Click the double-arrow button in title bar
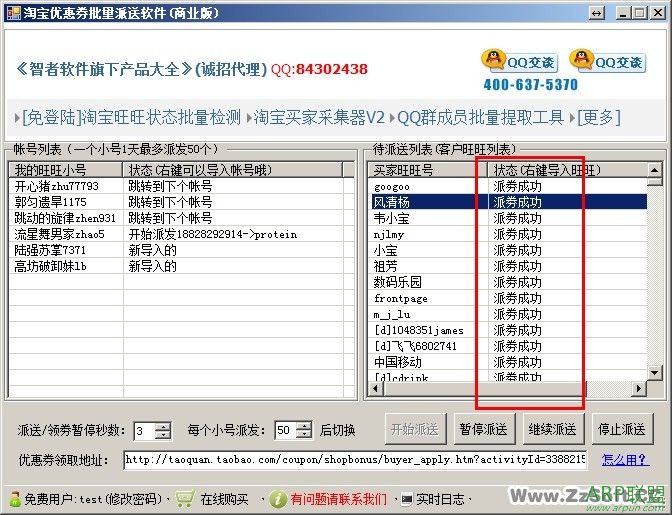672x515 pixels. [597, 13]
